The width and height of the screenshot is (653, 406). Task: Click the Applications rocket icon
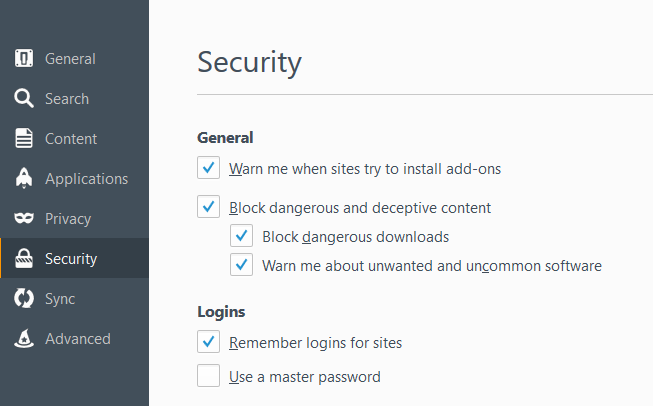pyautogui.click(x=24, y=179)
